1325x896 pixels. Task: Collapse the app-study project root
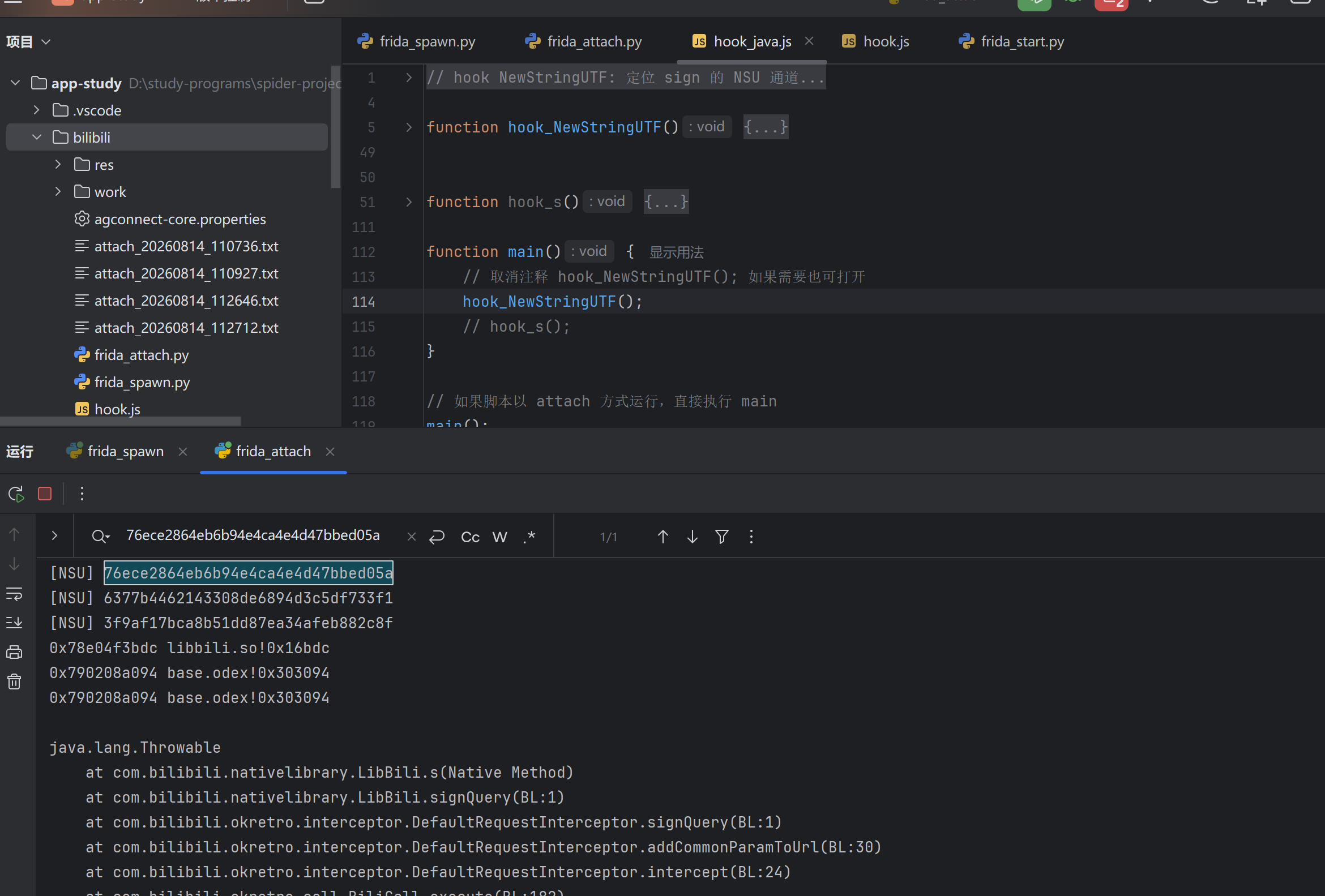click(x=15, y=83)
